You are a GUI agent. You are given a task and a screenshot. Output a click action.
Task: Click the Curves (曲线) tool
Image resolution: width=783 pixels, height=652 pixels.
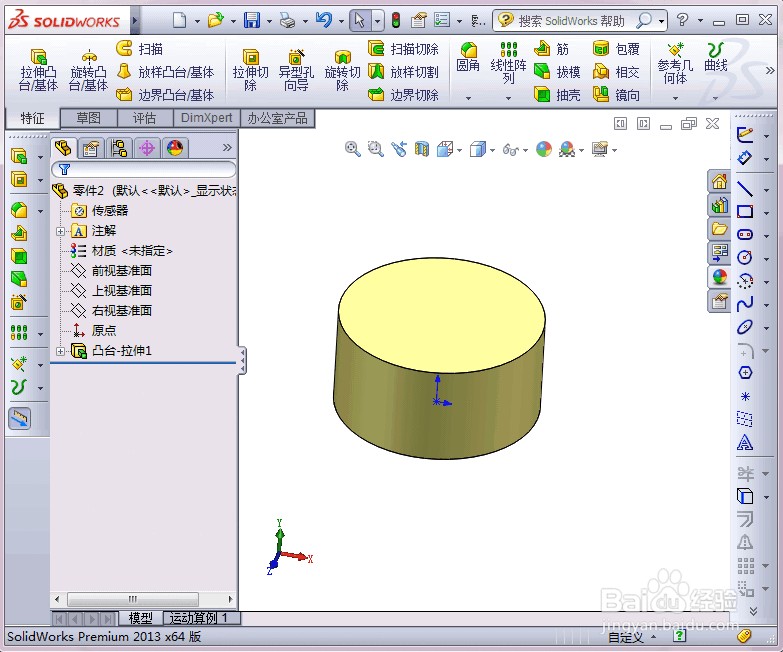(716, 57)
